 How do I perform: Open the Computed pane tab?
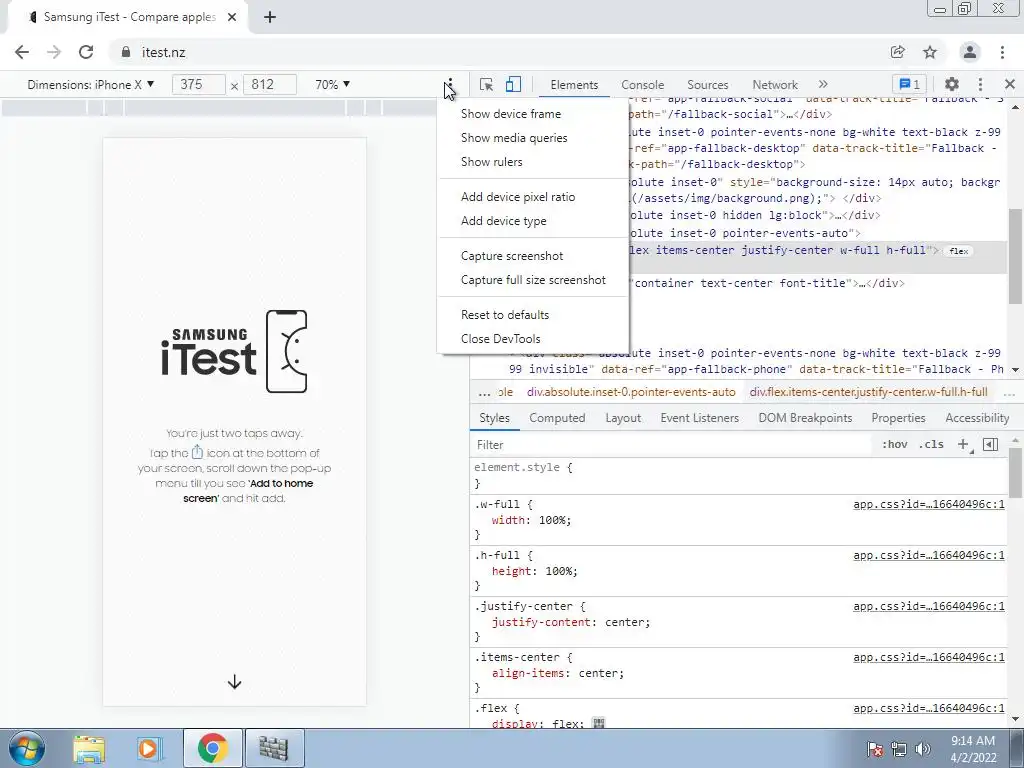click(557, 418)
